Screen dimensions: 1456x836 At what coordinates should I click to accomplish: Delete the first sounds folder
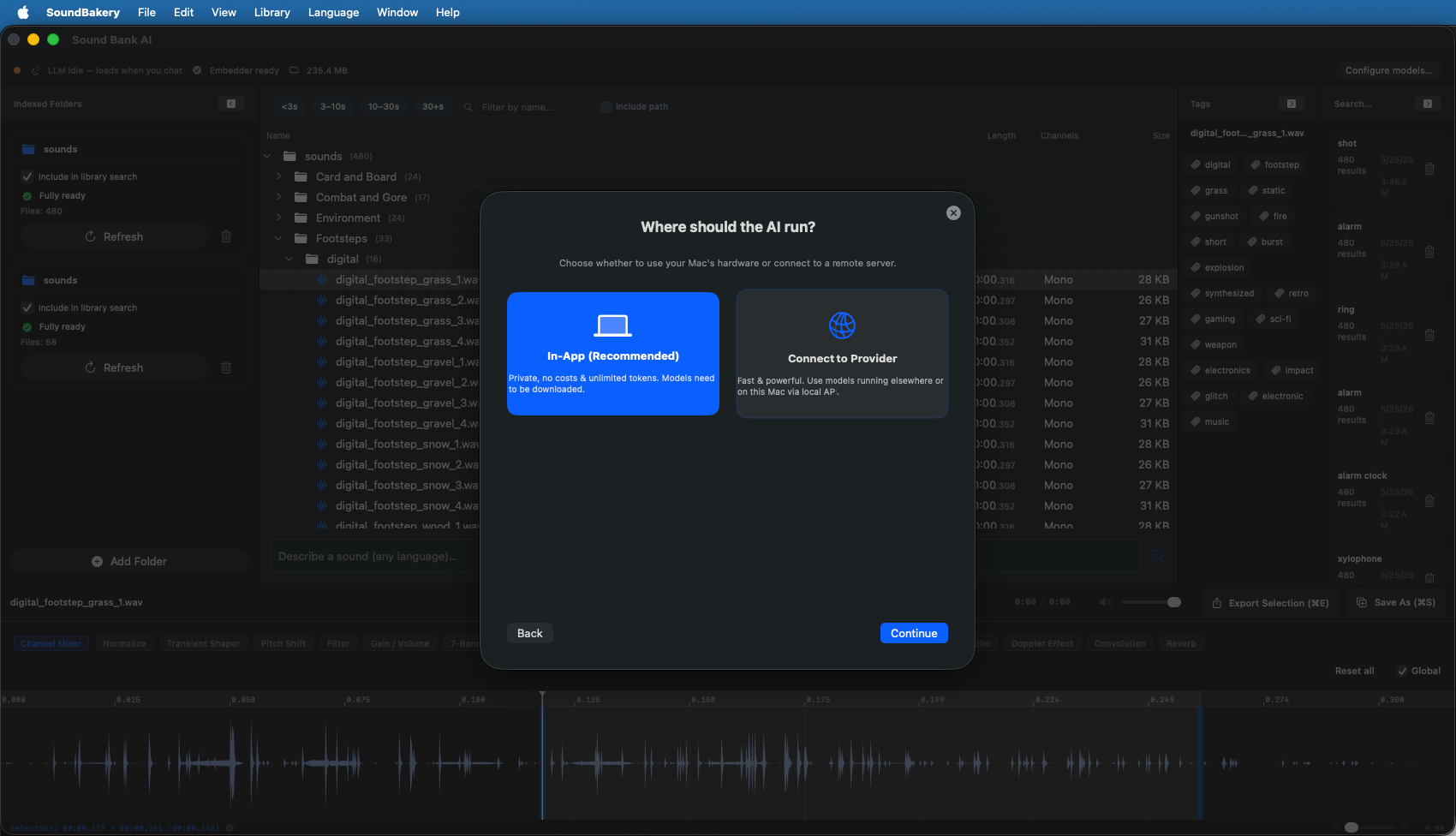(x=226, y=236)
